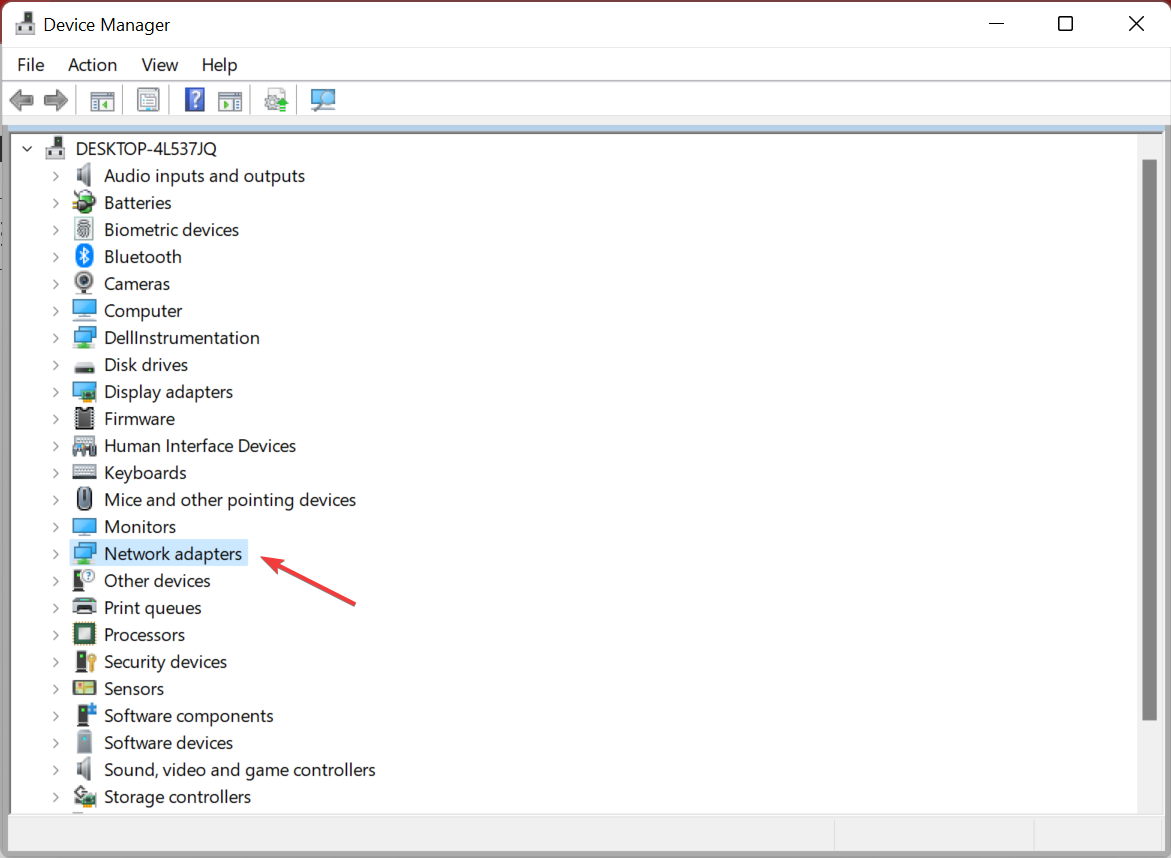1171x858 pixels.
Task: Click the Update device driver toolbar icon
Action: tap(276, 100)
